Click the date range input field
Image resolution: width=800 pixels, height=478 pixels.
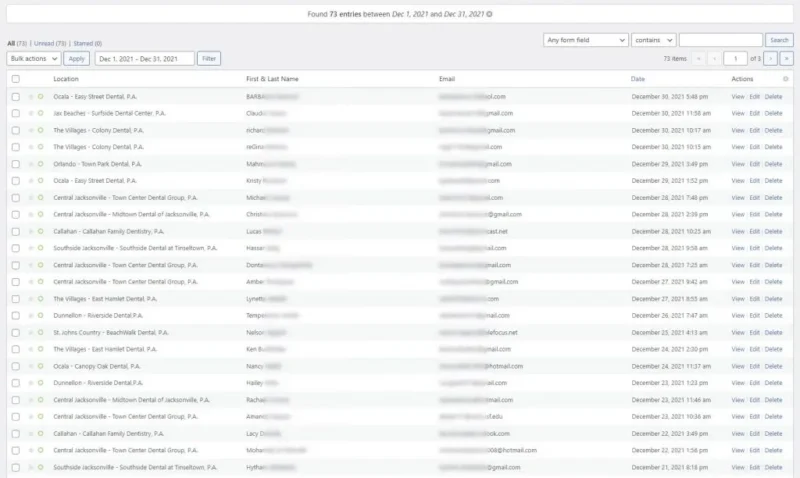coord(145,59)
